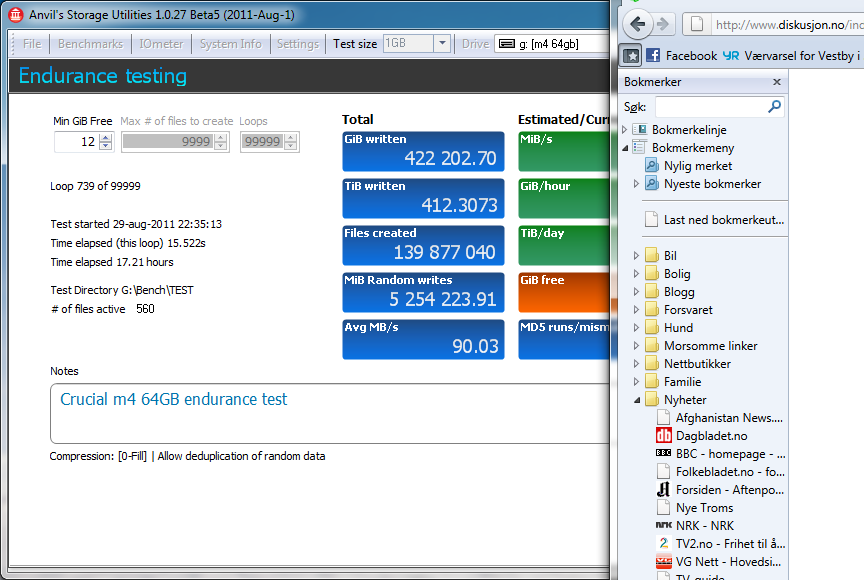Image resolution: width=864 pixels, height=580 pixels.
Task: Select the Bolig bookmark folder
Action: click(x=668, y=274)
